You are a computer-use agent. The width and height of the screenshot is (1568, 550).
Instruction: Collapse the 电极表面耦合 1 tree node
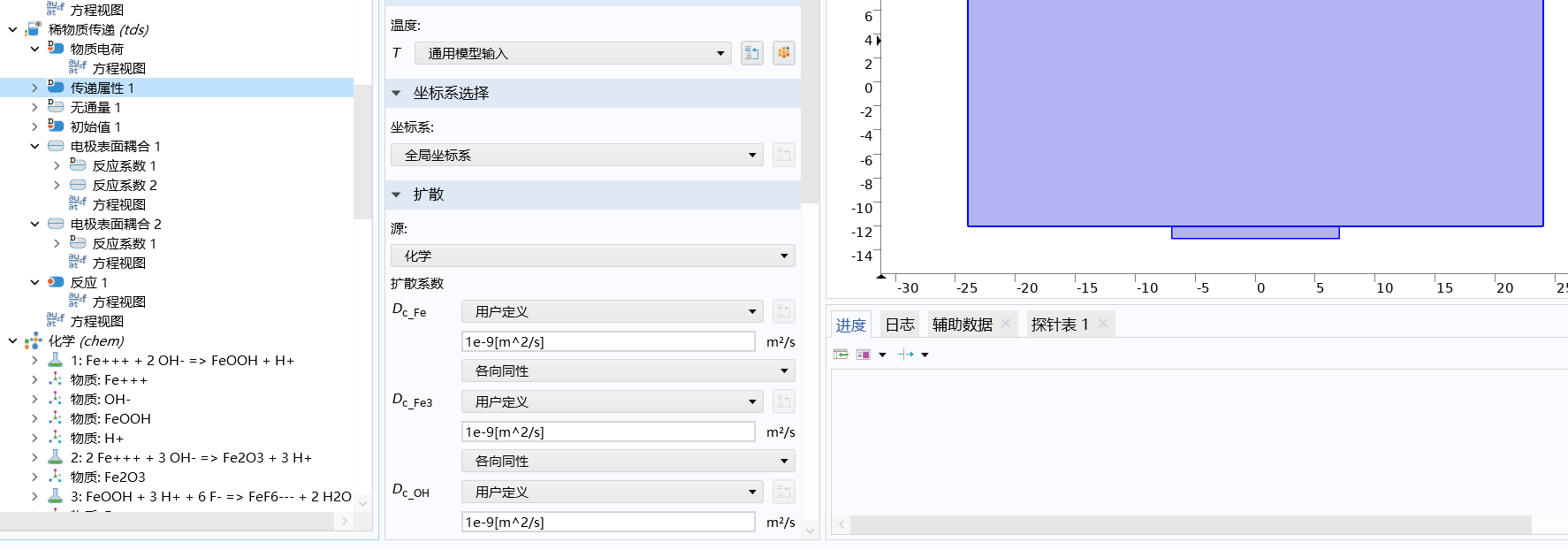[x=34, y=147]
